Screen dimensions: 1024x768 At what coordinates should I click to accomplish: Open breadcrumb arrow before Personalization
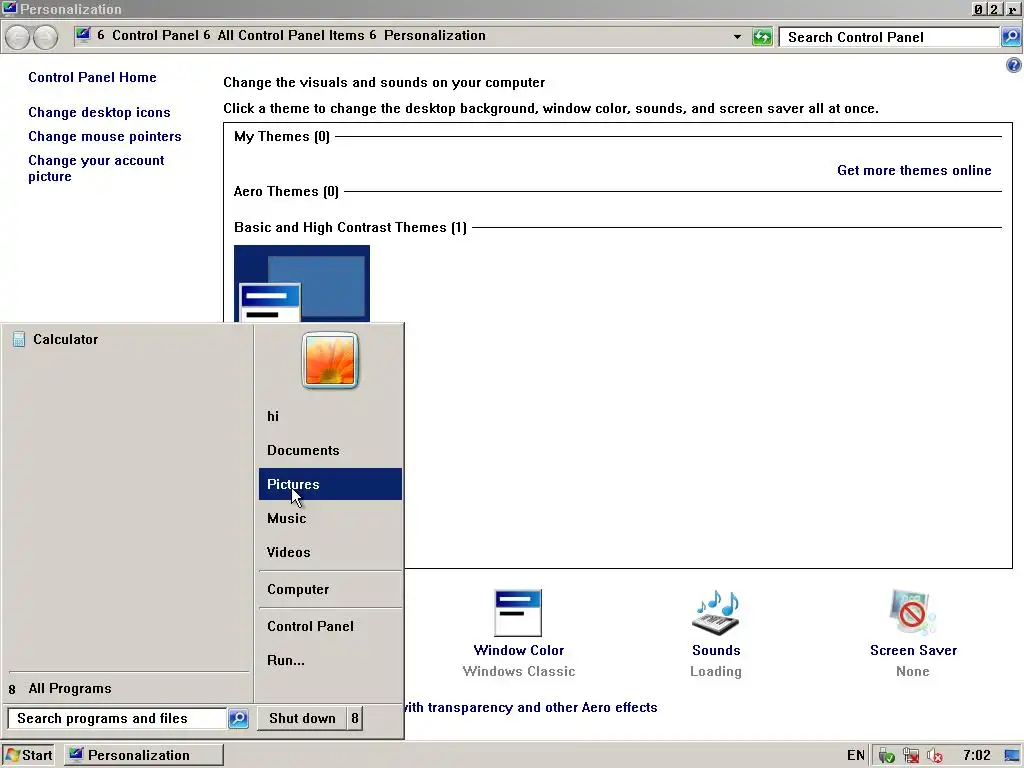click(x=373, y=35)
